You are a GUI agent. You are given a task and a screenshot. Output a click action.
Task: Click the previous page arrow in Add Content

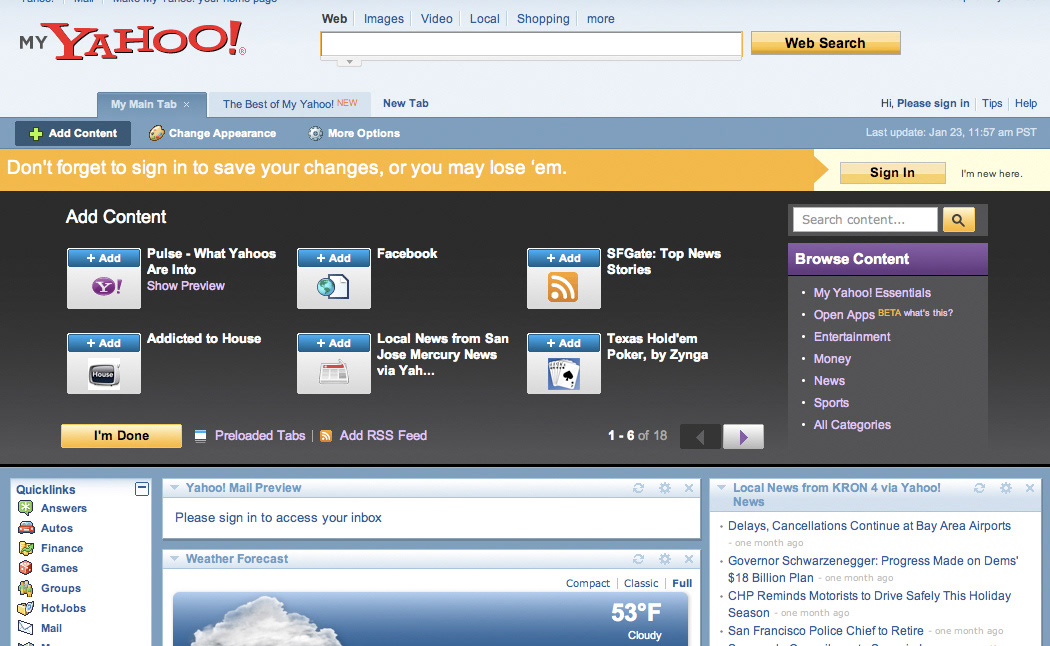coord(700,436)
